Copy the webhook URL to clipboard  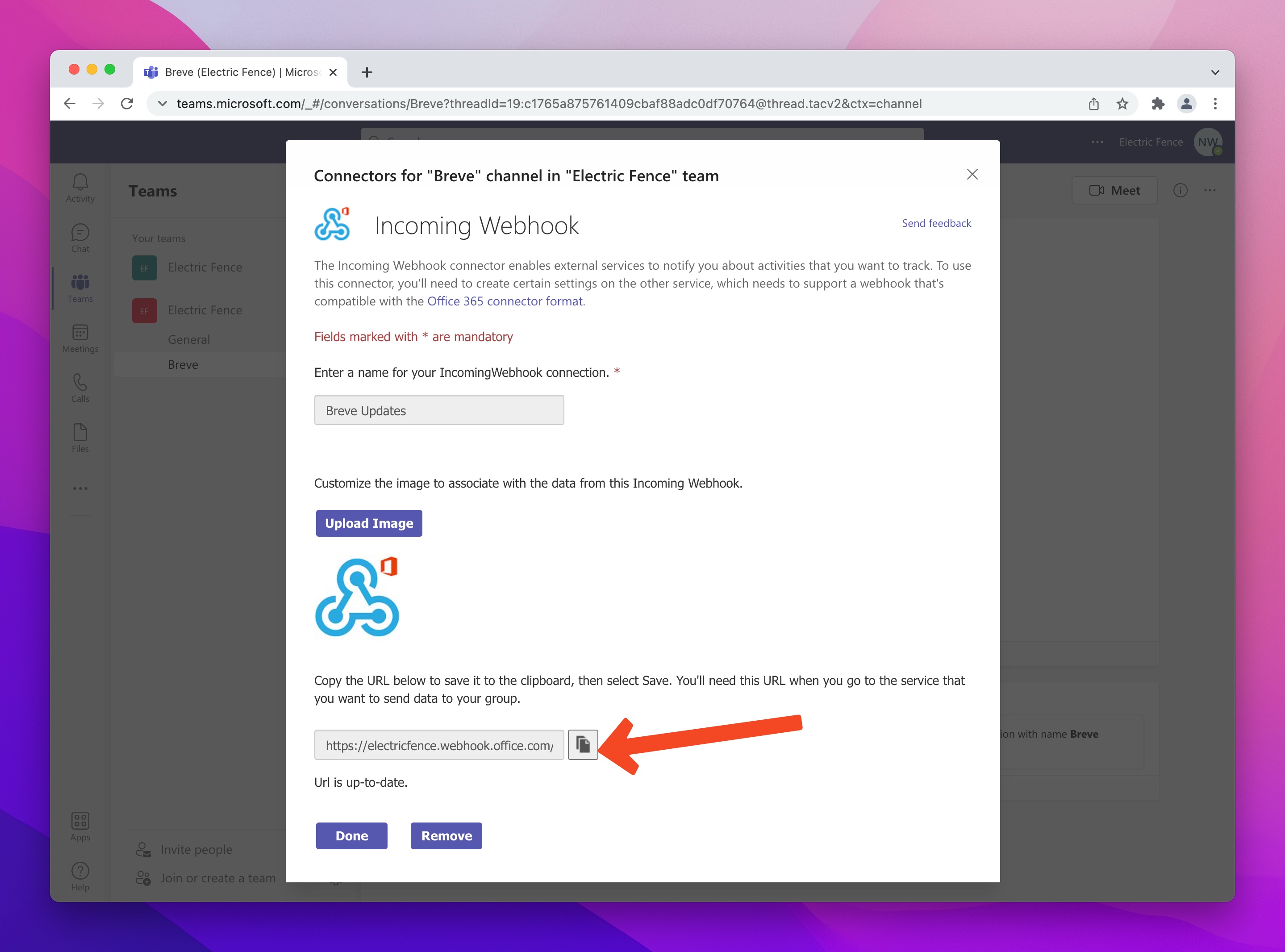(x=583, y=744)
